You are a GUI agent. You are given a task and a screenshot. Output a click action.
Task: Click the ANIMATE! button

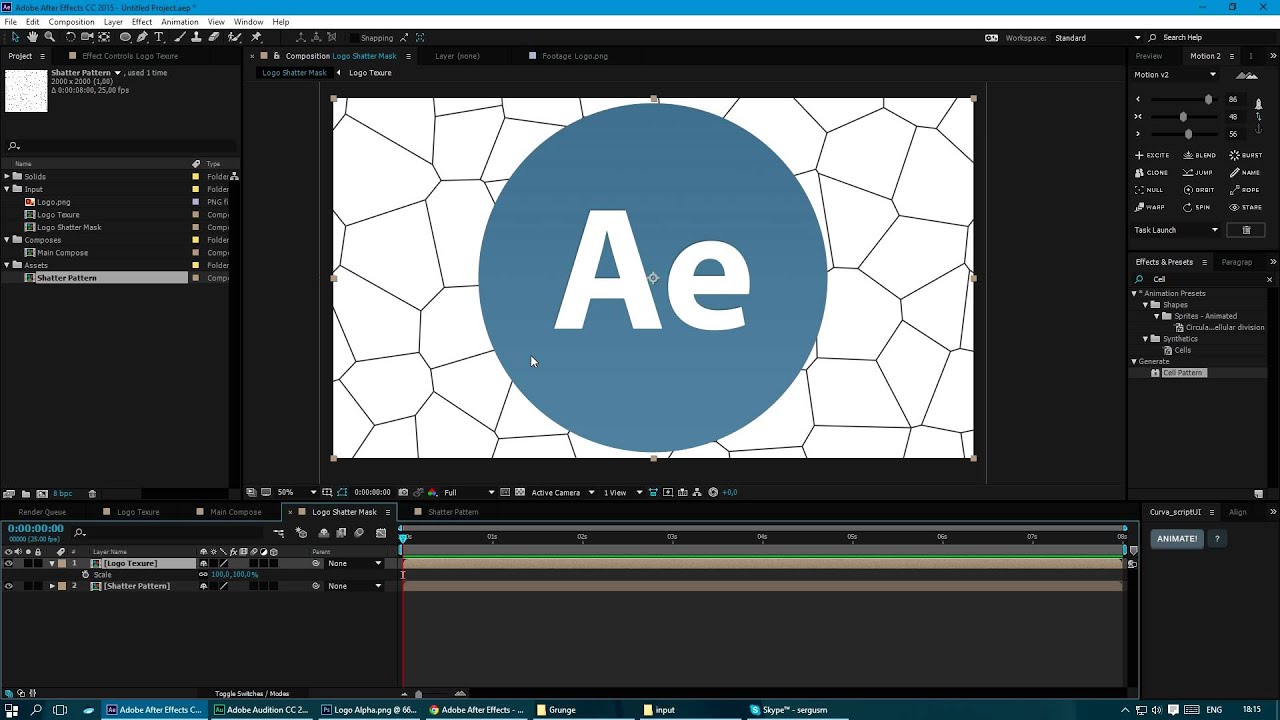(1177, 539)
